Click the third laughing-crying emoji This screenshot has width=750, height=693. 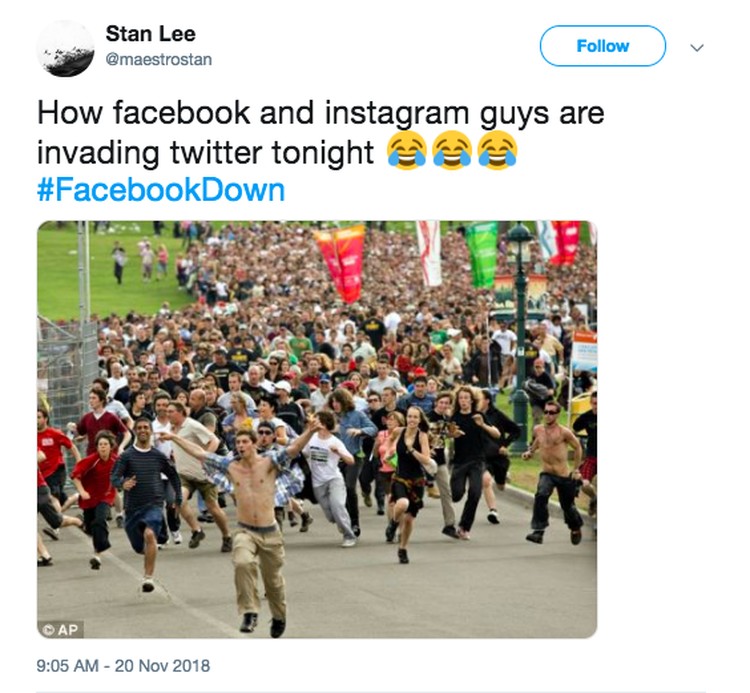(x=497, y=151)
